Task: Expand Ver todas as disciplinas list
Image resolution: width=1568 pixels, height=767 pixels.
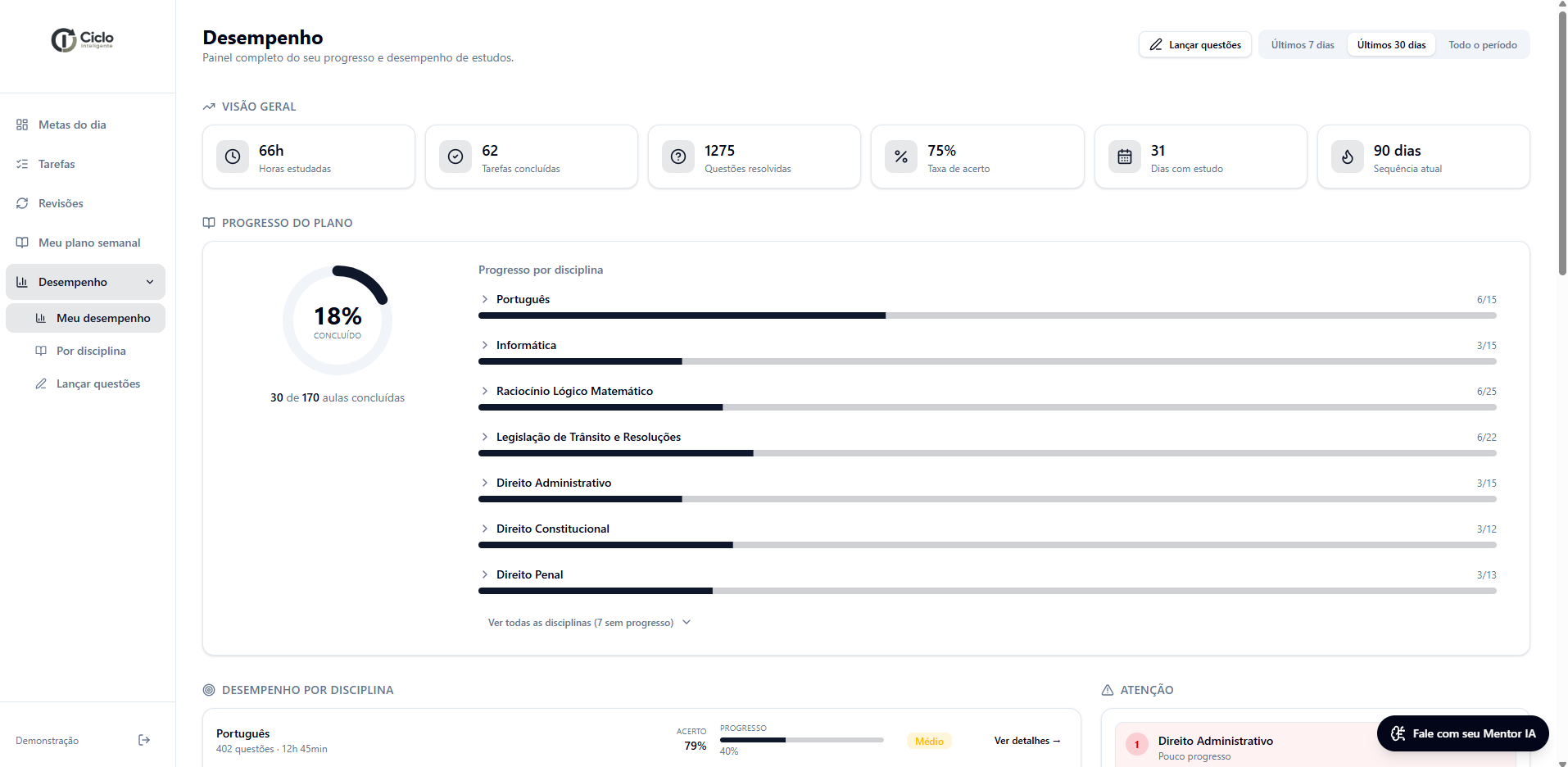Action: [x=590, y=623]
